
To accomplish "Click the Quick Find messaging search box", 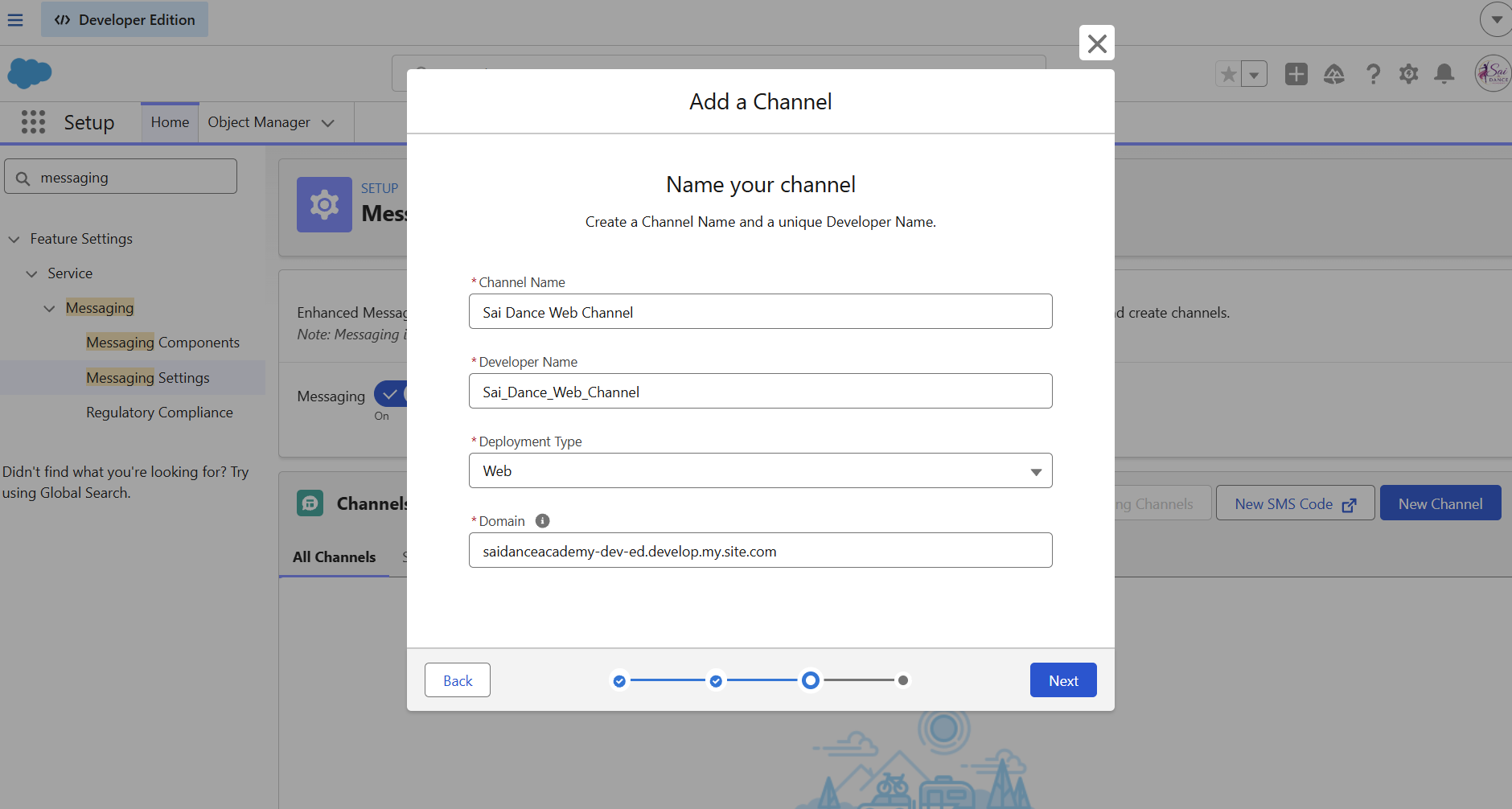I will [121, 176].
